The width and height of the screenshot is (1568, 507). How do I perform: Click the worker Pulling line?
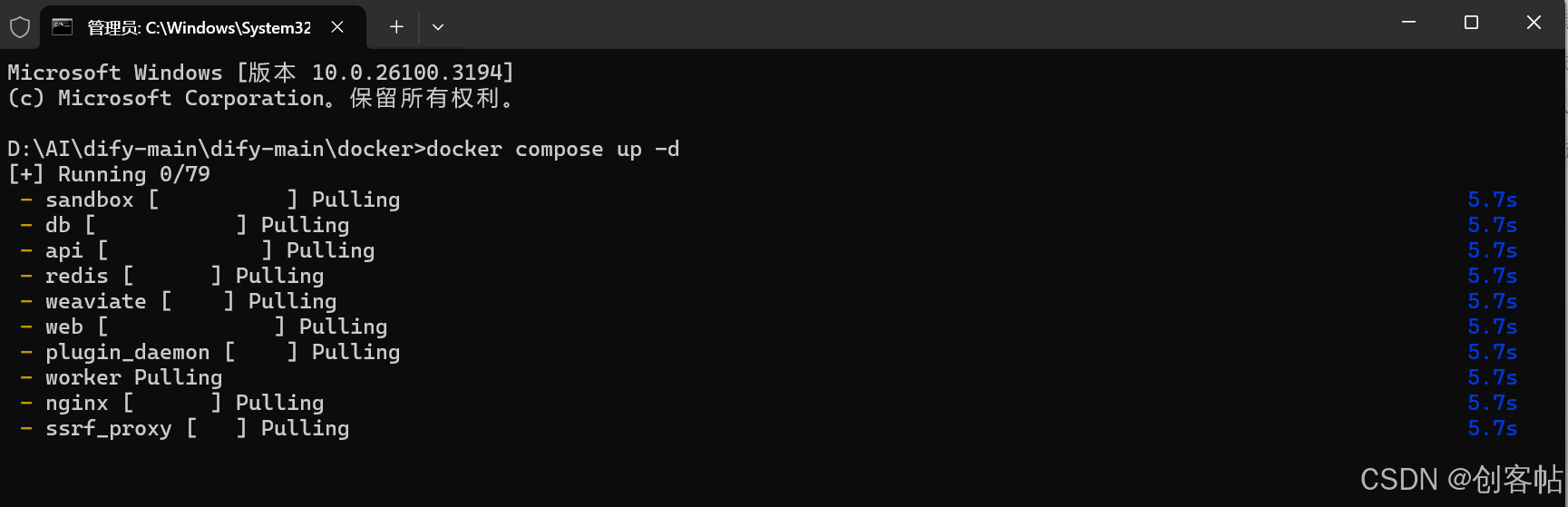[122, 377]
